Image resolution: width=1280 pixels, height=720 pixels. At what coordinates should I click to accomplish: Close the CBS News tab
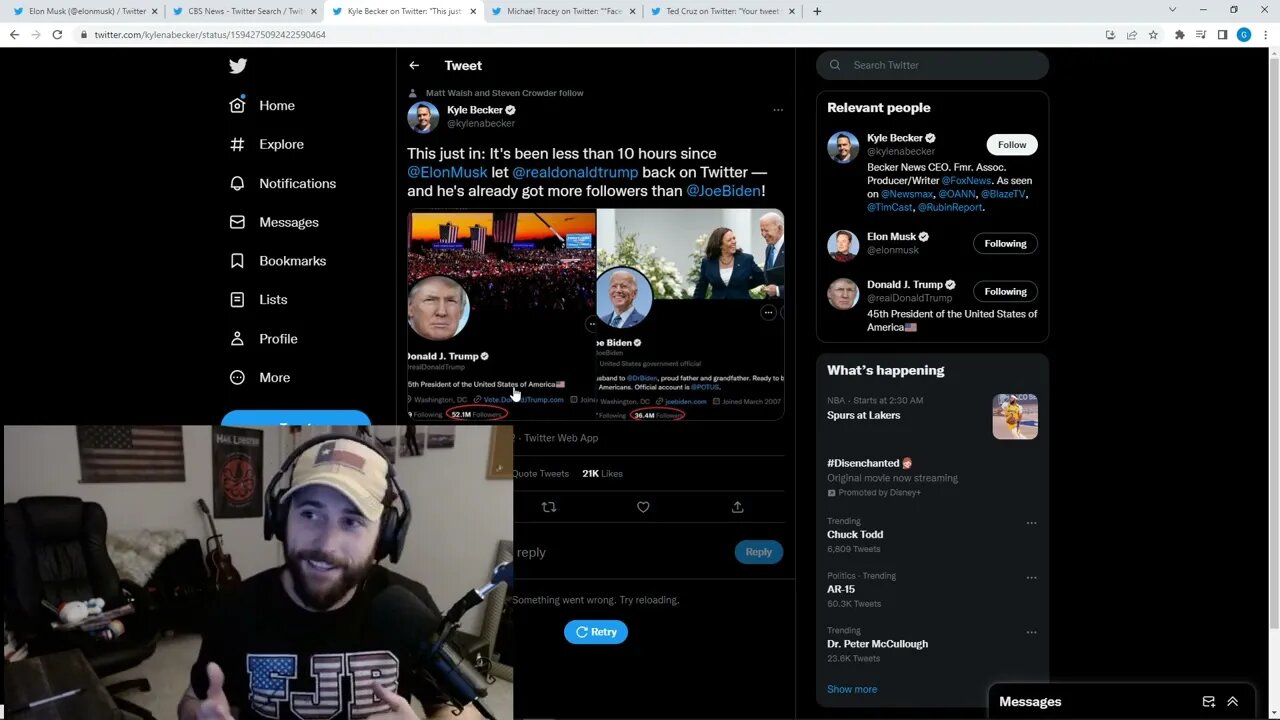point(314,11)
